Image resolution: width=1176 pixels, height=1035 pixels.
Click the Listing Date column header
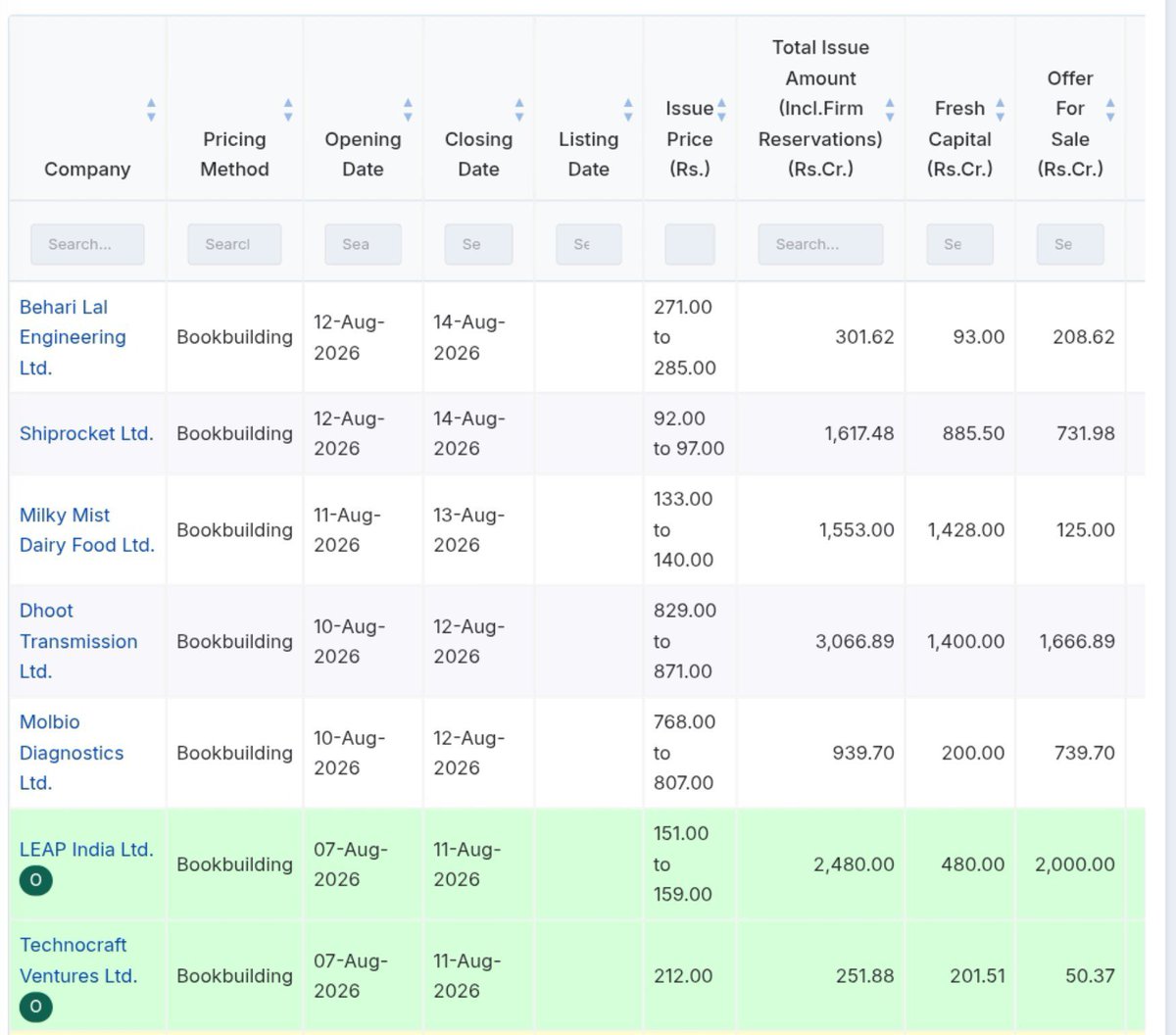[588, 154]
